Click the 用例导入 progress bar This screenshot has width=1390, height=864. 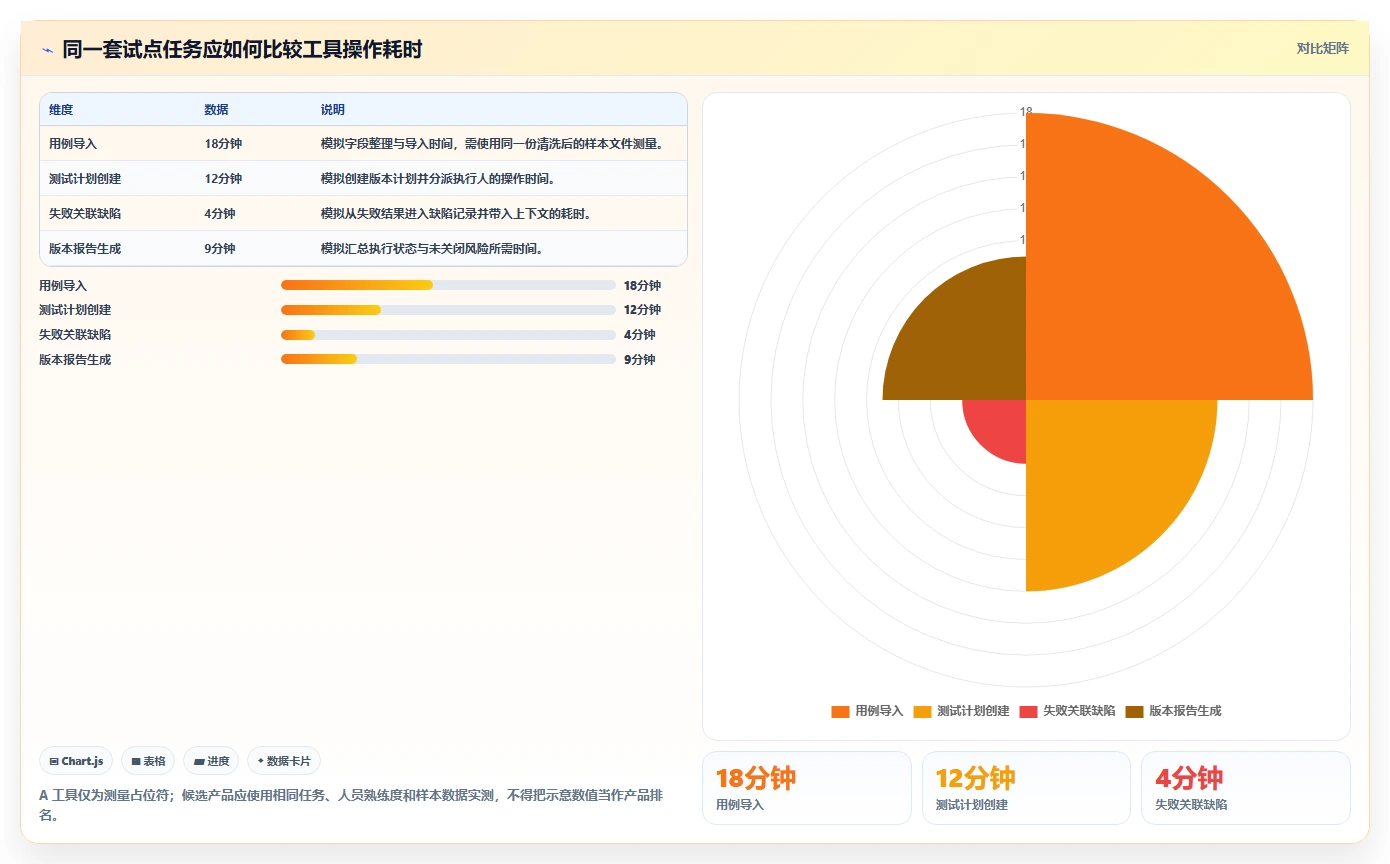[448, 285]
